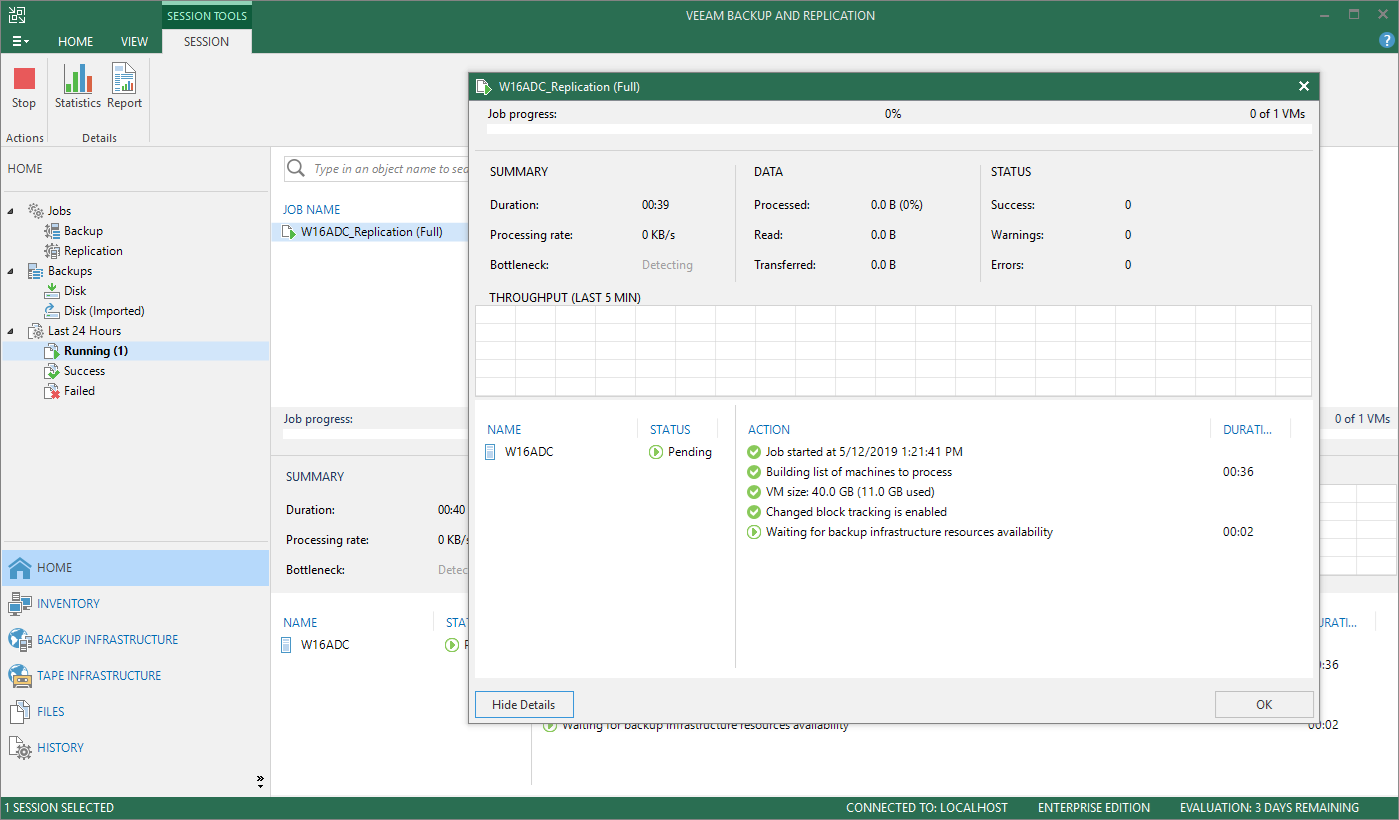The height and width of the screenshot is (820, 1399).
Task: Sort by JOB NAME column header
Action: pos(311,210)
